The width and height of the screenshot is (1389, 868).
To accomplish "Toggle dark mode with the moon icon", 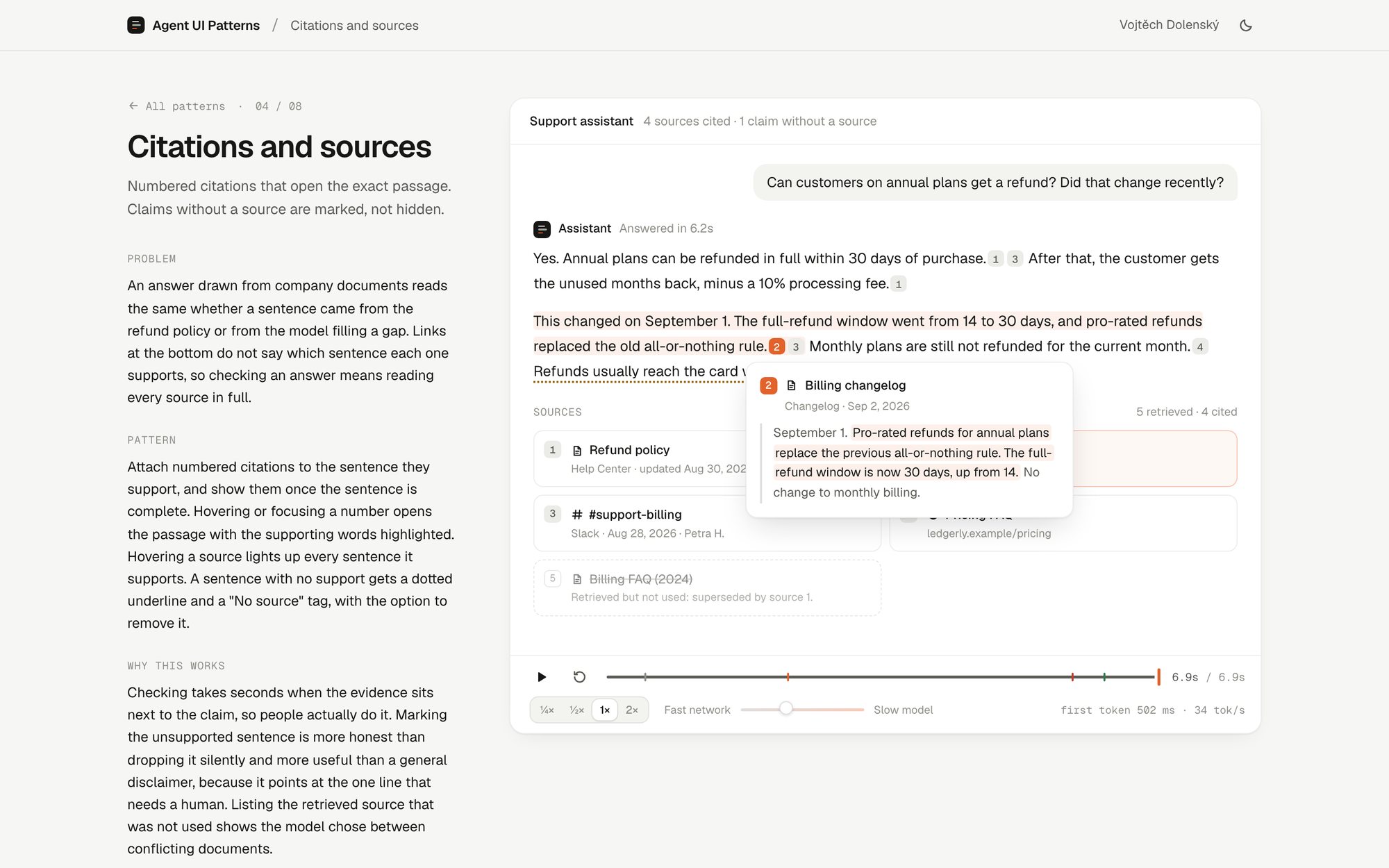I will pyautogui.click(x=1246, y=25).
